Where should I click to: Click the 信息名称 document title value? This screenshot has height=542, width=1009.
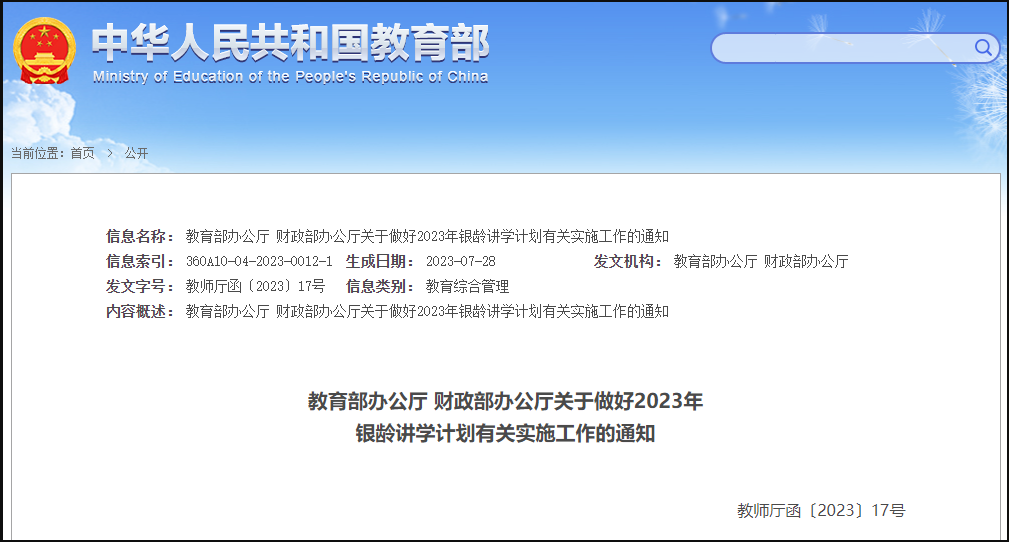pos(427,236)
